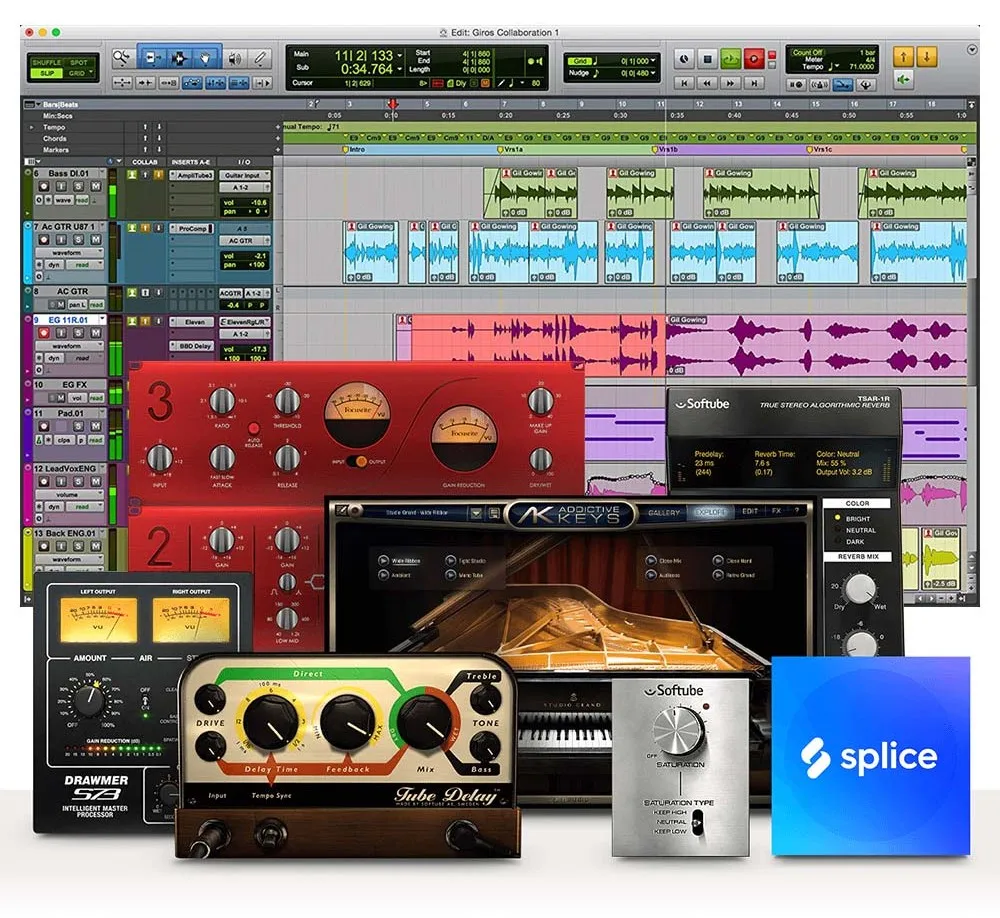Screen dimensions: 1000x918
Task: Open the Grid value dropdown
Action: click(653, 61)
